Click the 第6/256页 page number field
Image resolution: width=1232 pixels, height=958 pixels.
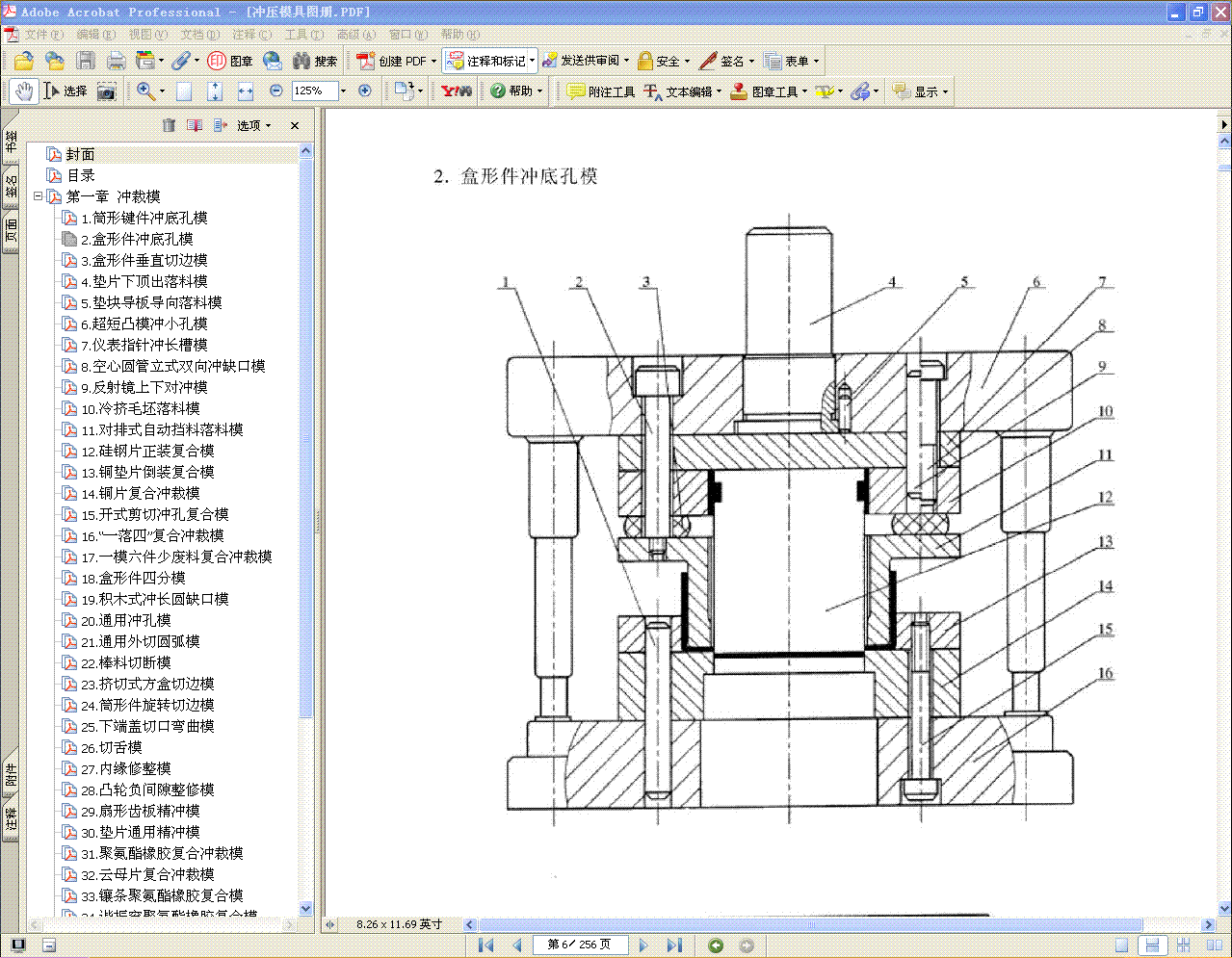[581, 945]
